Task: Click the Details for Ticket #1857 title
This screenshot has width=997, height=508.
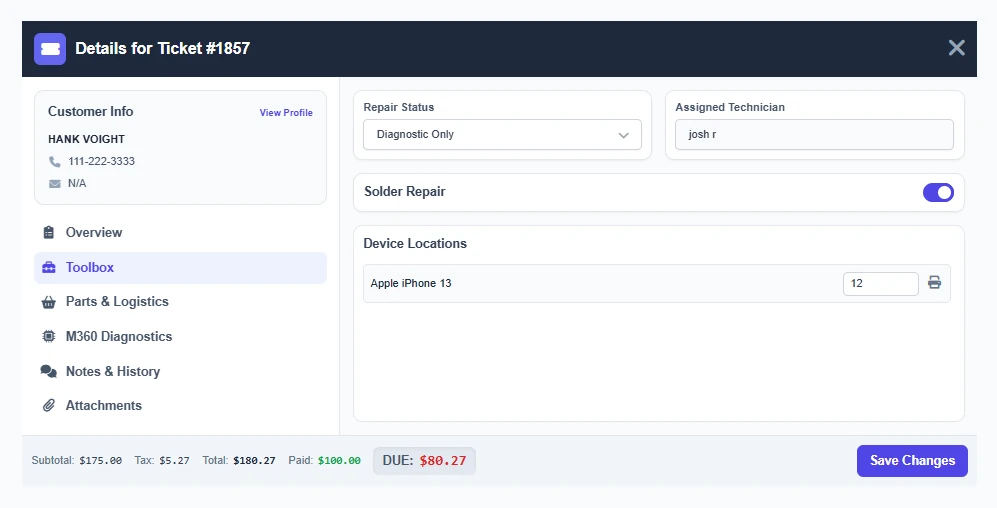Action: [163, 48]
